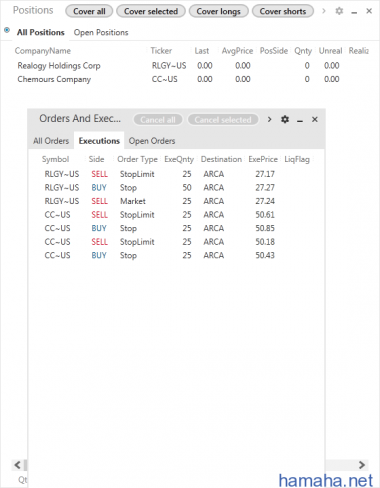Click the Cancel selected button

223,120
